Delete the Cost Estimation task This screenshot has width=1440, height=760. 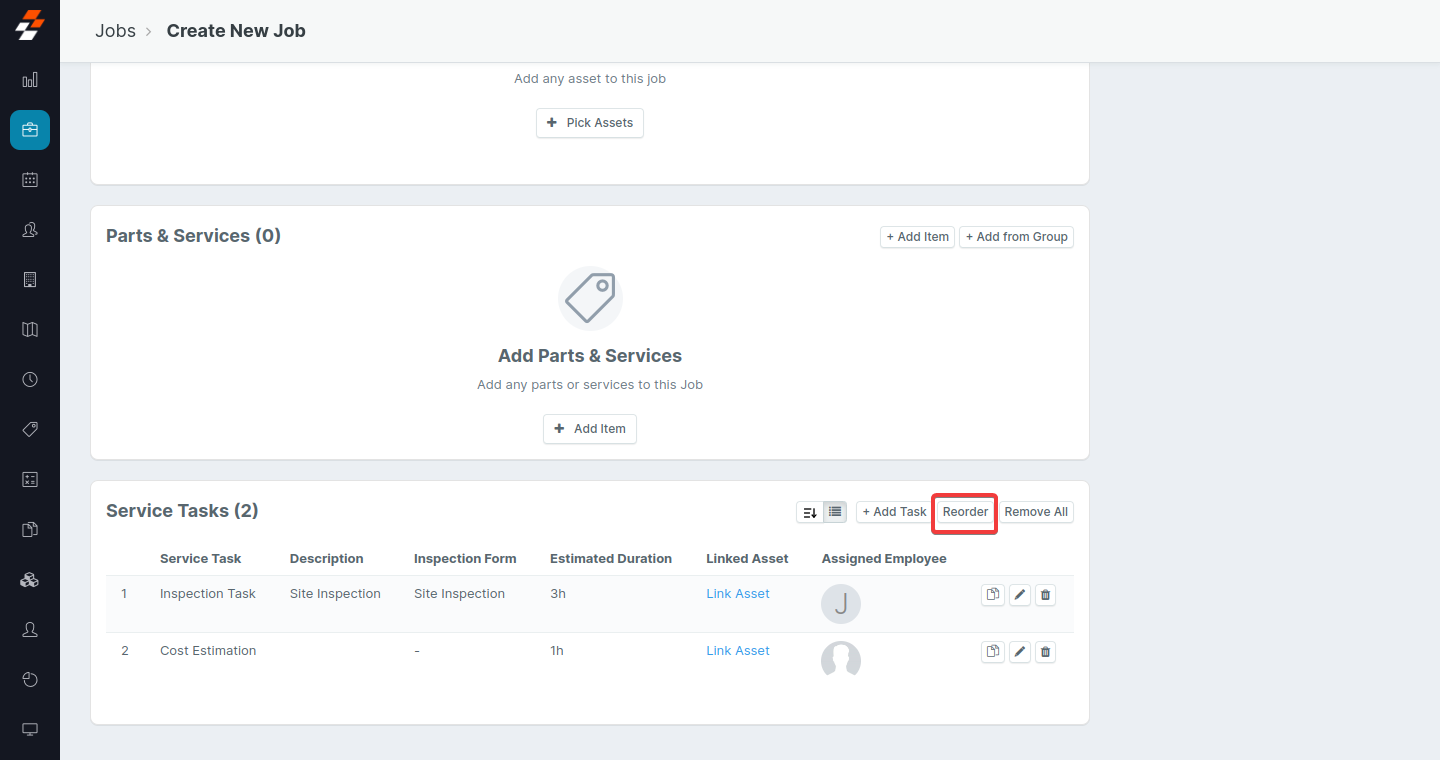tap(1045, 652)
